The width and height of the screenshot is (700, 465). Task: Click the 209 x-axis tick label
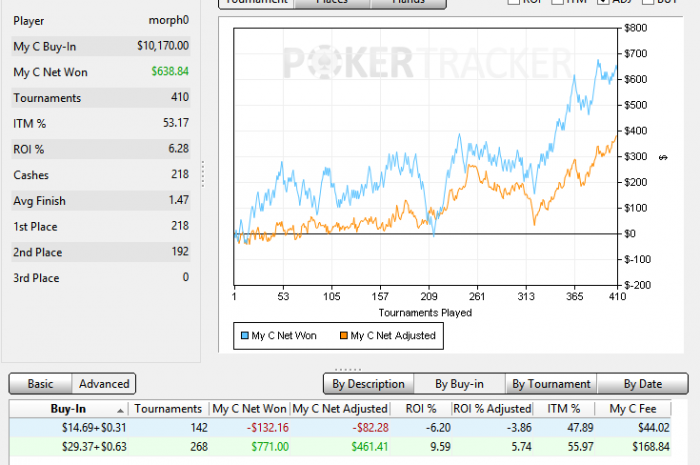click(429, 296)
